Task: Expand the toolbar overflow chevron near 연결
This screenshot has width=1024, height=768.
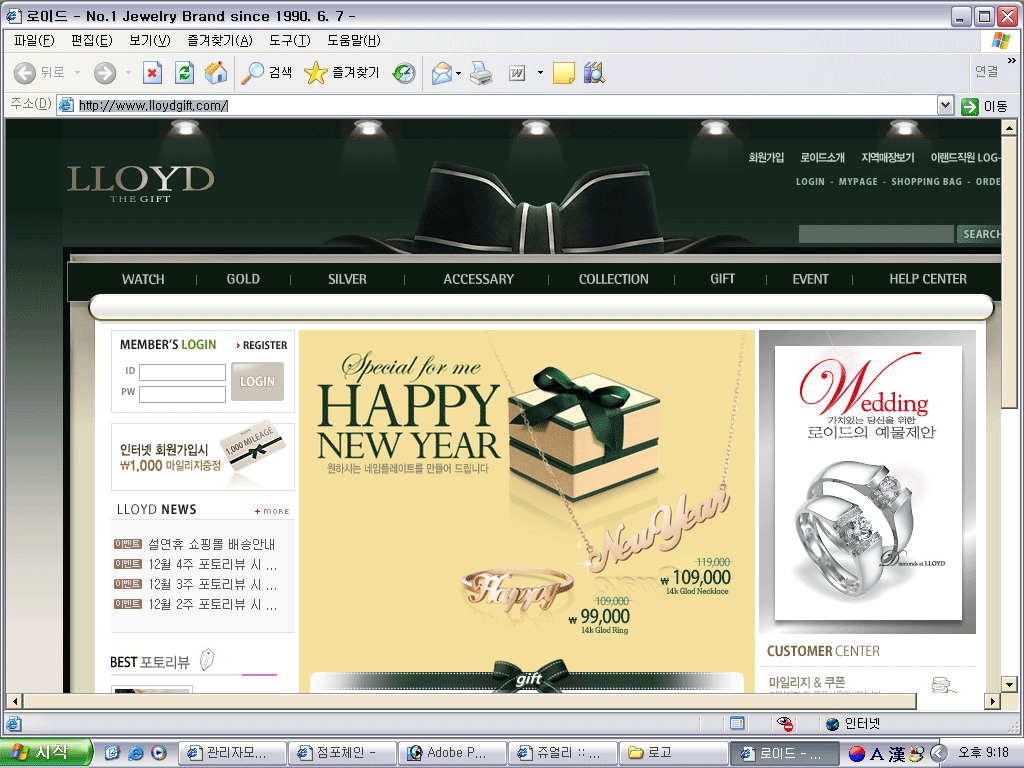Action: coord(1012,61)
